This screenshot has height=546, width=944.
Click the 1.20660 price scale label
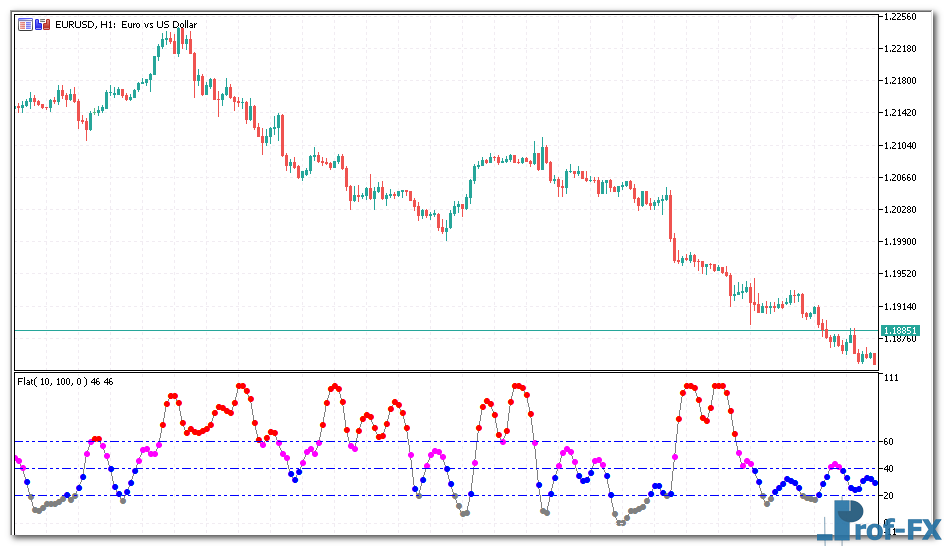(900, 178)
